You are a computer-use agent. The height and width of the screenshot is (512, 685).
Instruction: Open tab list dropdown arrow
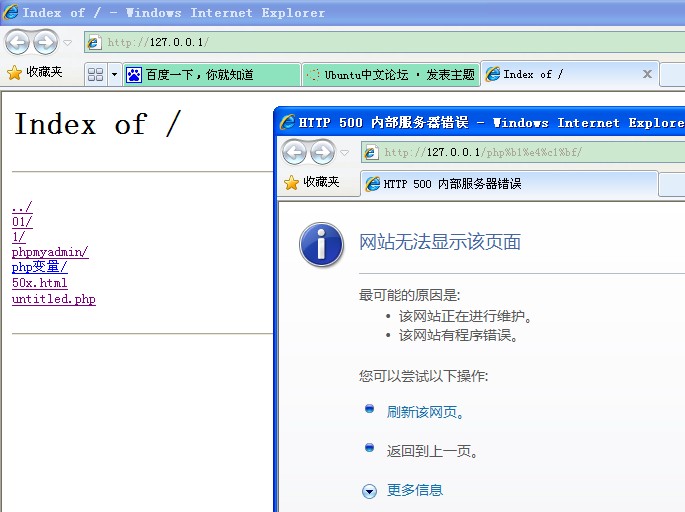tap(114, 74)
